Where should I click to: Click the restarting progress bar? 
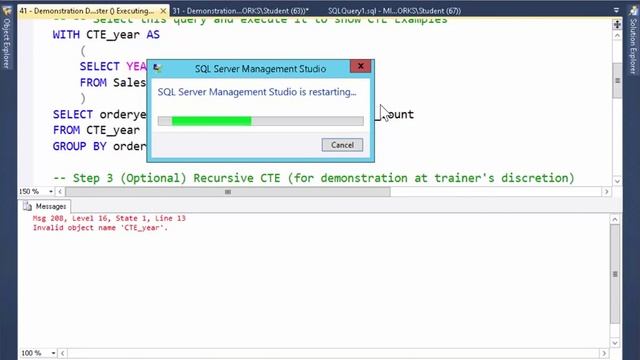pyautogui.click(x=260, y=121)
